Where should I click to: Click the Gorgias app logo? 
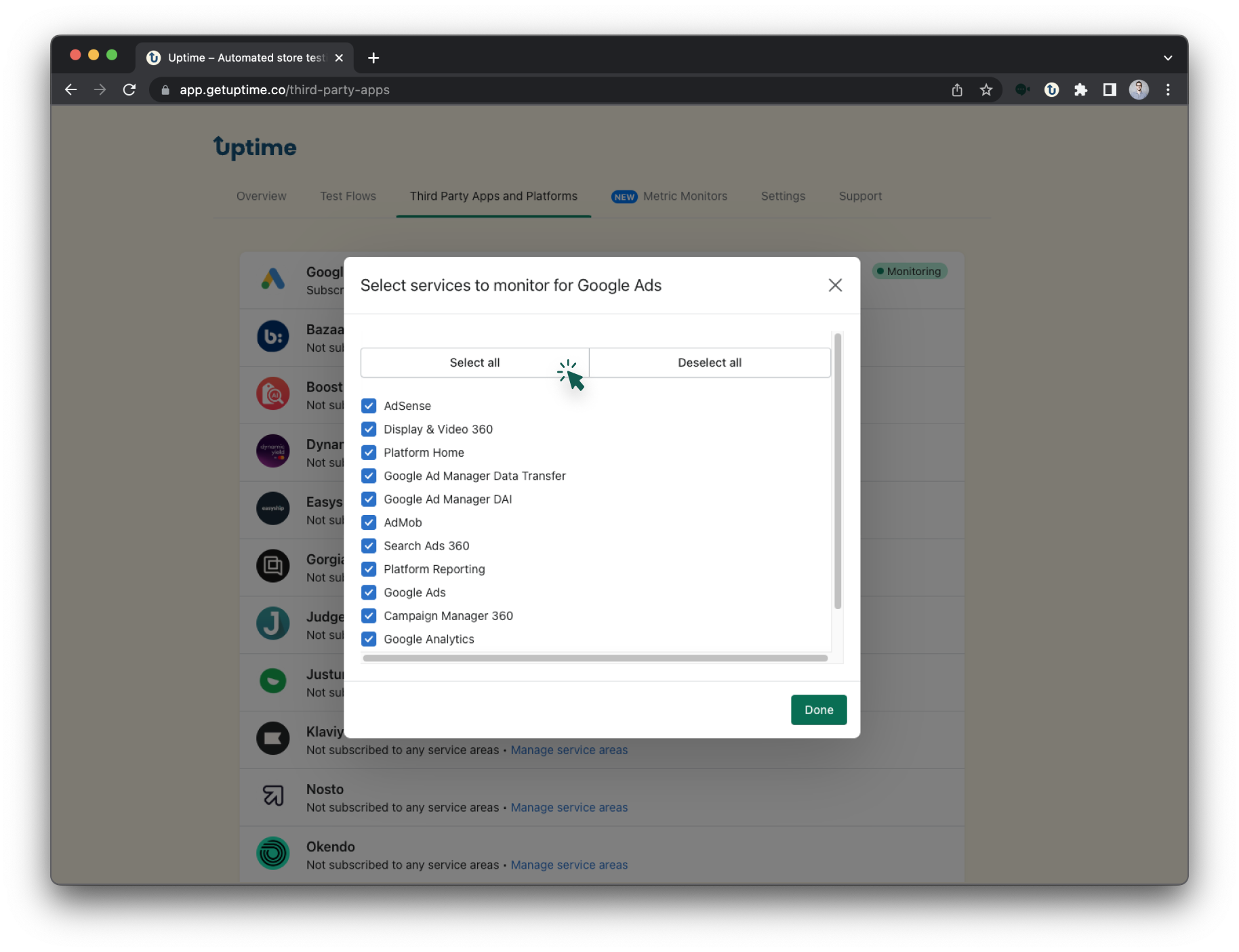pos(273,566)
